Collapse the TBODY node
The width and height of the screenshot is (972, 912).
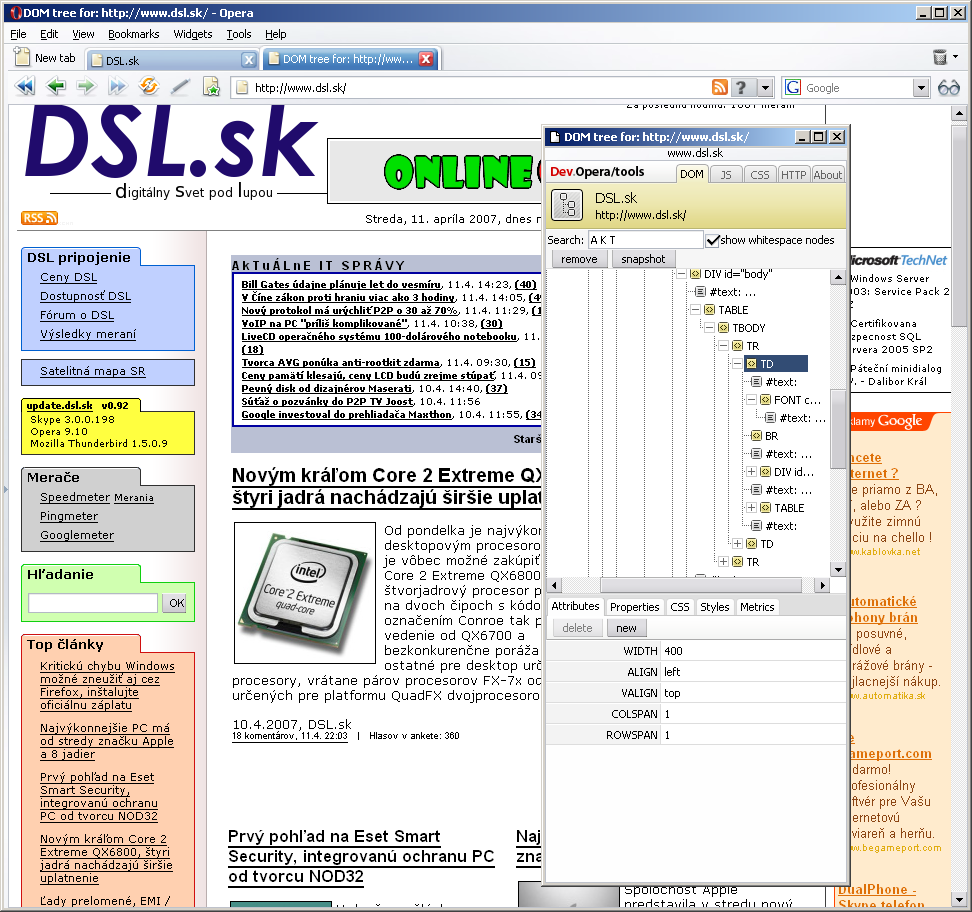709,327
